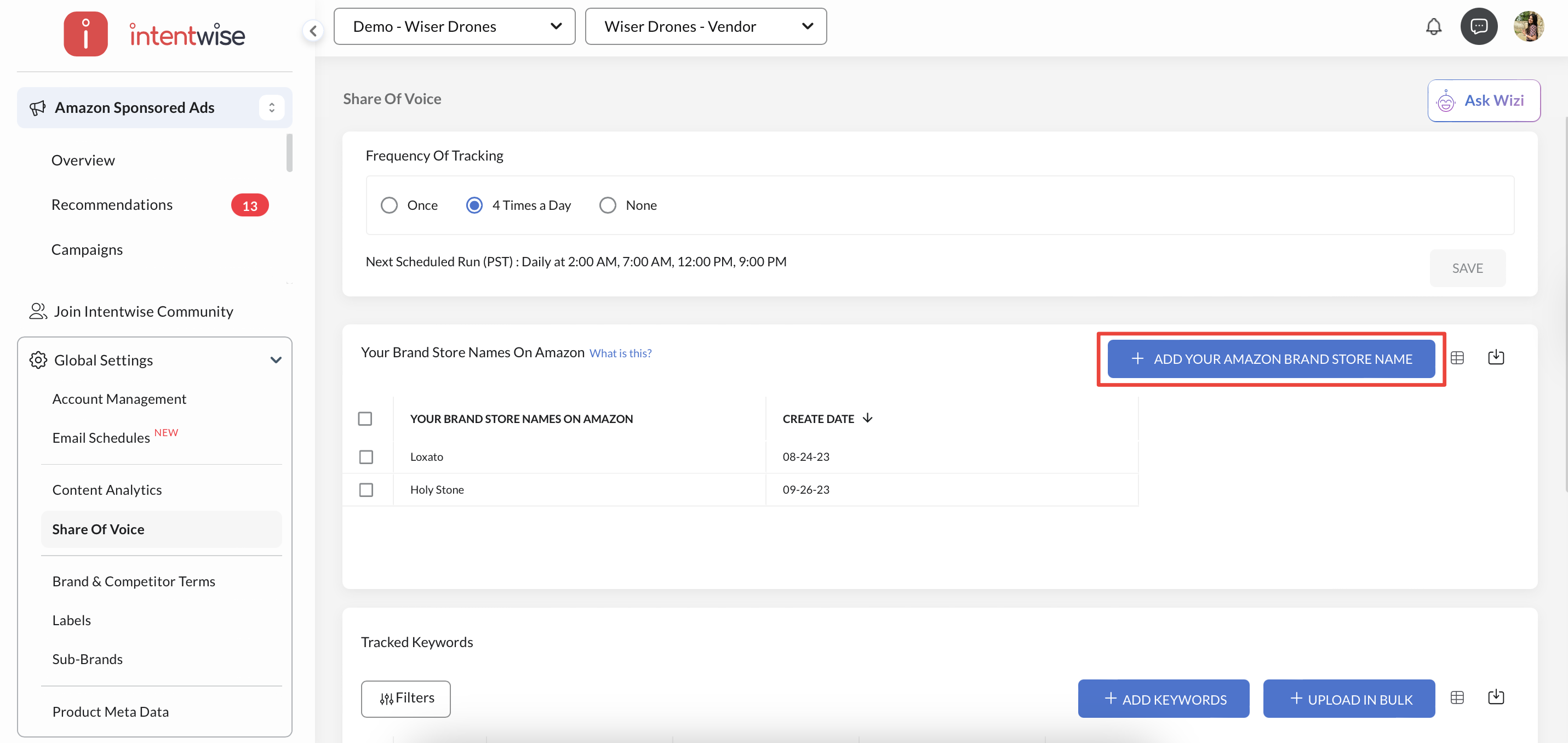Open column settings icon for Tracked Keywords

point(1457,698)
